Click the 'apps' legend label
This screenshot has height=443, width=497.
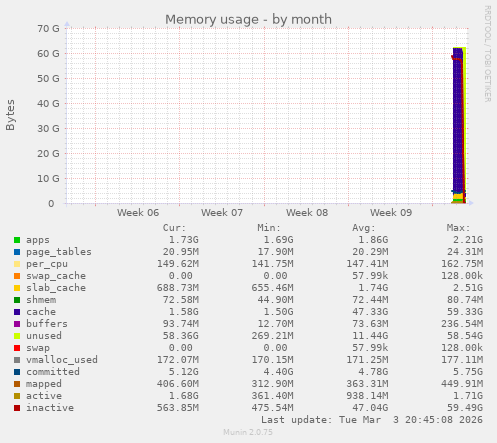(38, 240)
